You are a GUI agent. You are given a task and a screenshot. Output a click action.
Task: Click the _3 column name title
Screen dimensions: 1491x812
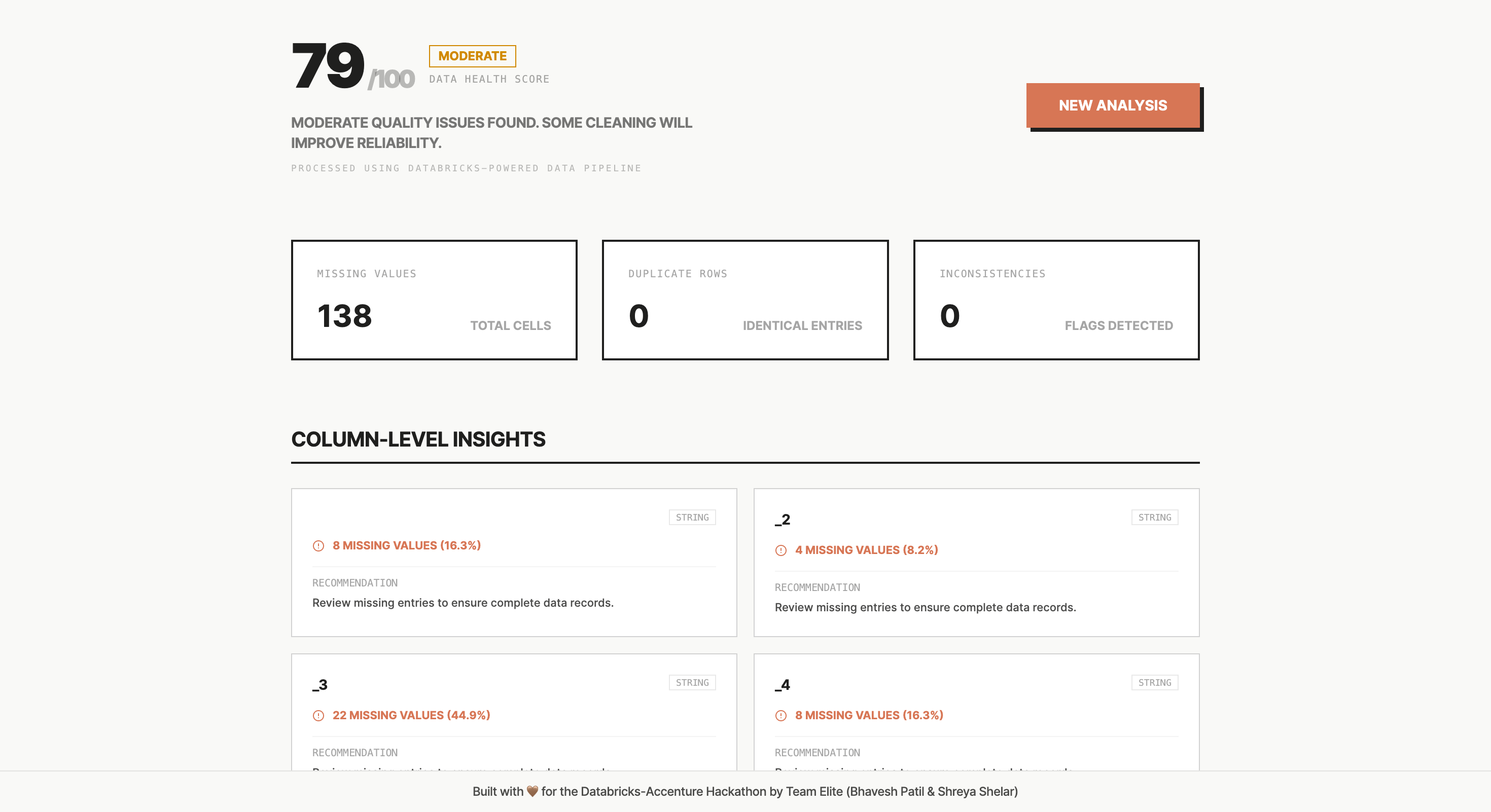click(320, 685)
